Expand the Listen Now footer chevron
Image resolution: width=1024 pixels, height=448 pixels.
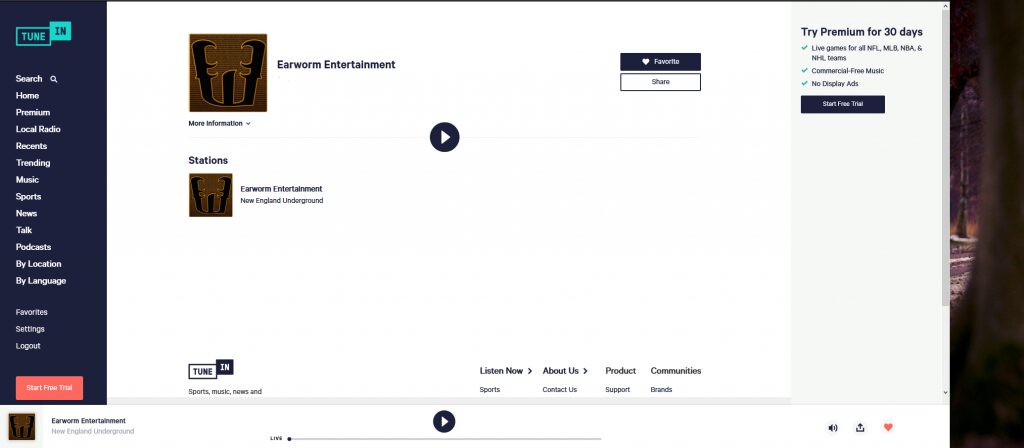coord(530,371)
